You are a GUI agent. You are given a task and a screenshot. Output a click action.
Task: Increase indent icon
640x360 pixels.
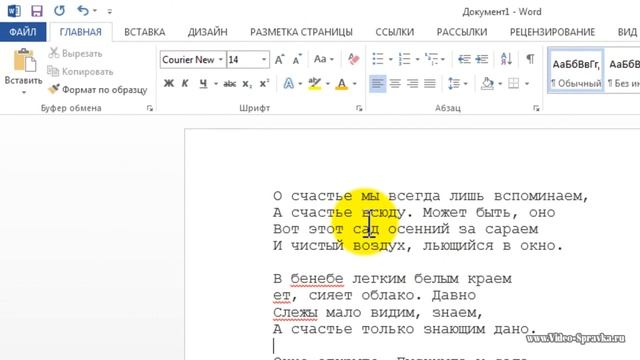(x=482, y=59)
